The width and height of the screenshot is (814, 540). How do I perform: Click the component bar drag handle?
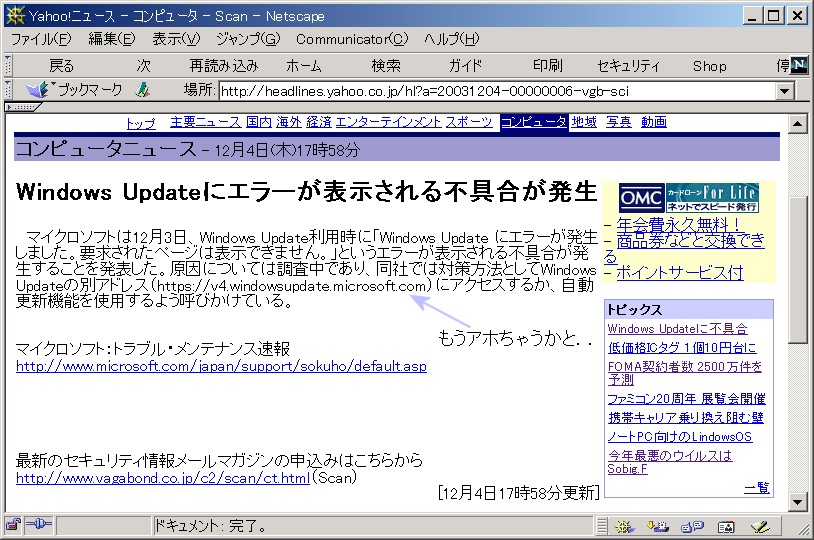point(602,526)
